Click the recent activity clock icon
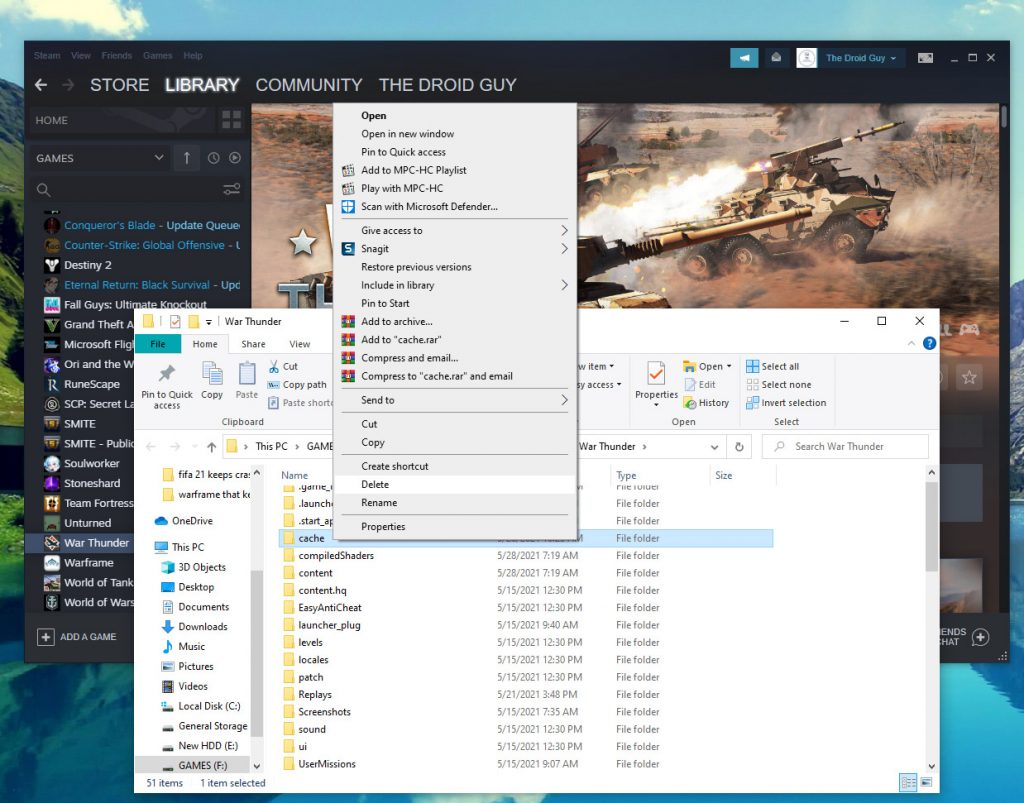This screenshot has height=803, width=1024. (x=214, y=158)
